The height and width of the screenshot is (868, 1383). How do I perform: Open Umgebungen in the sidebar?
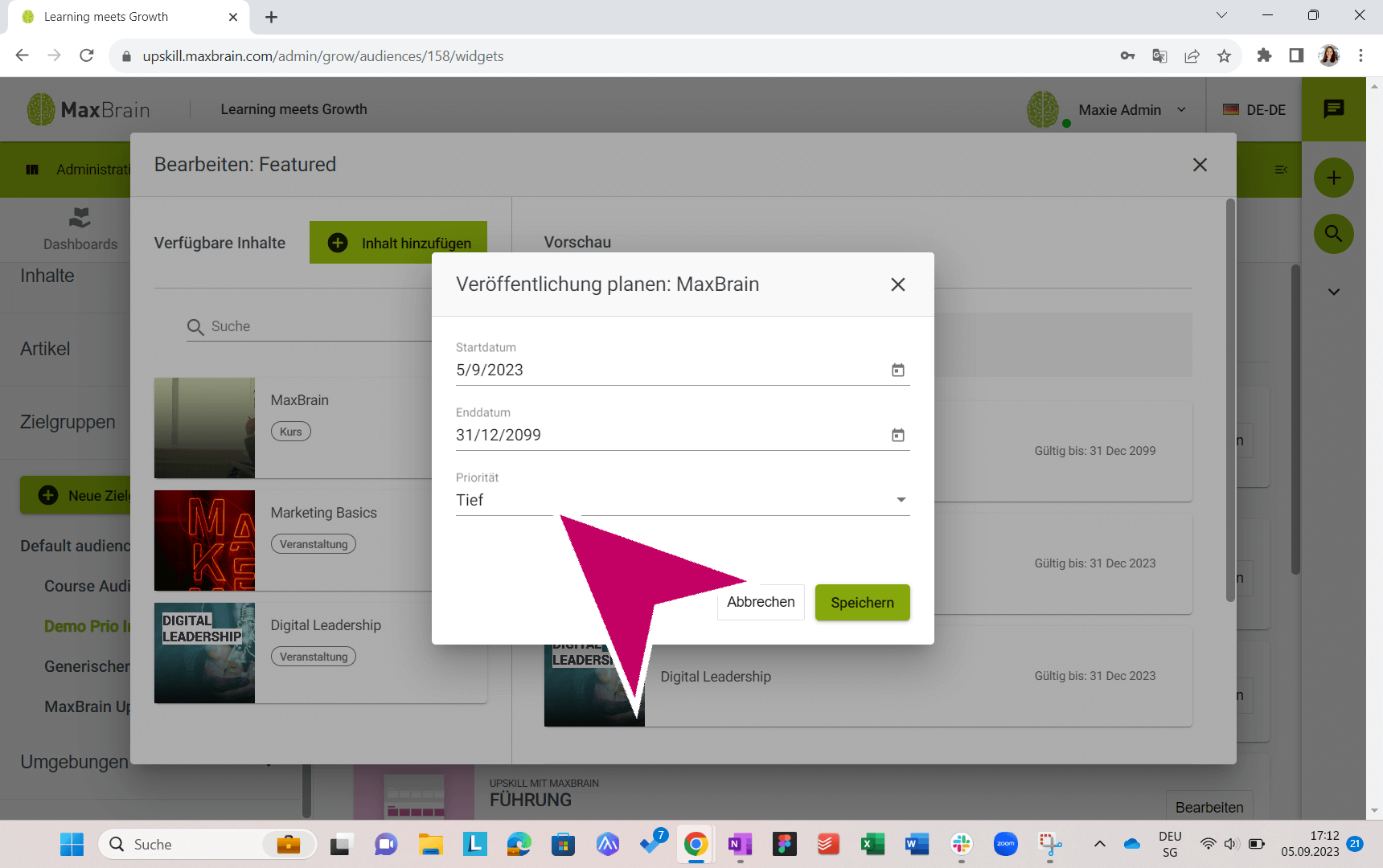point(74,762)
